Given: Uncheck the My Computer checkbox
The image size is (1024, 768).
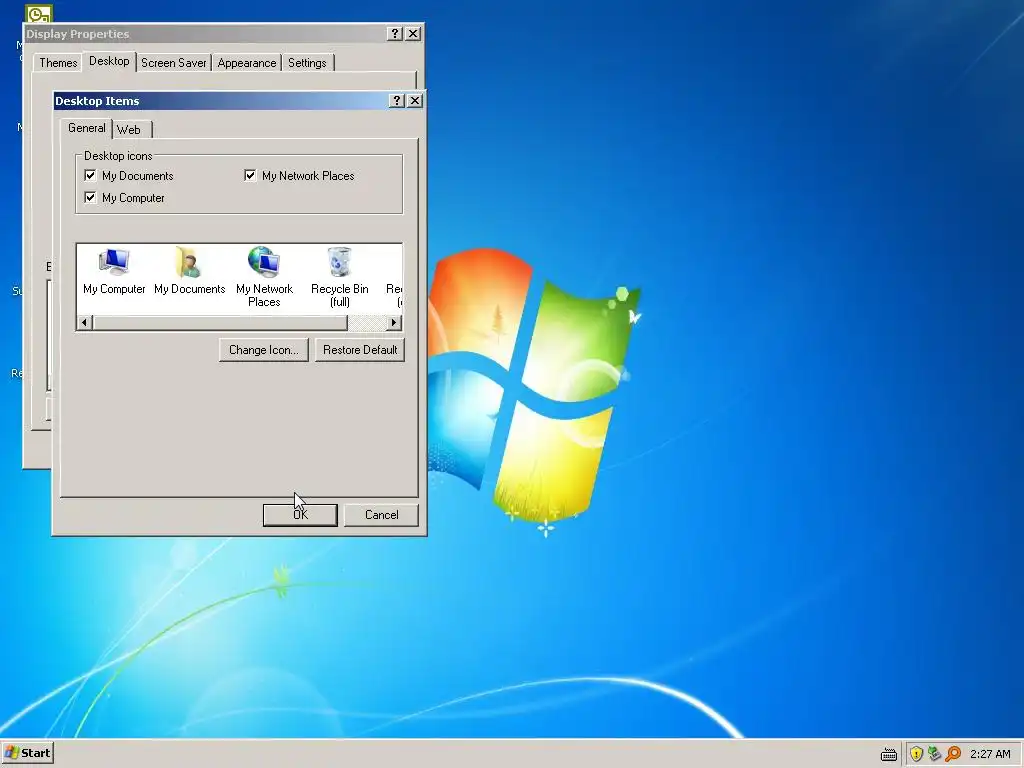Looking at the screenshot, I should tap(90, 197).
